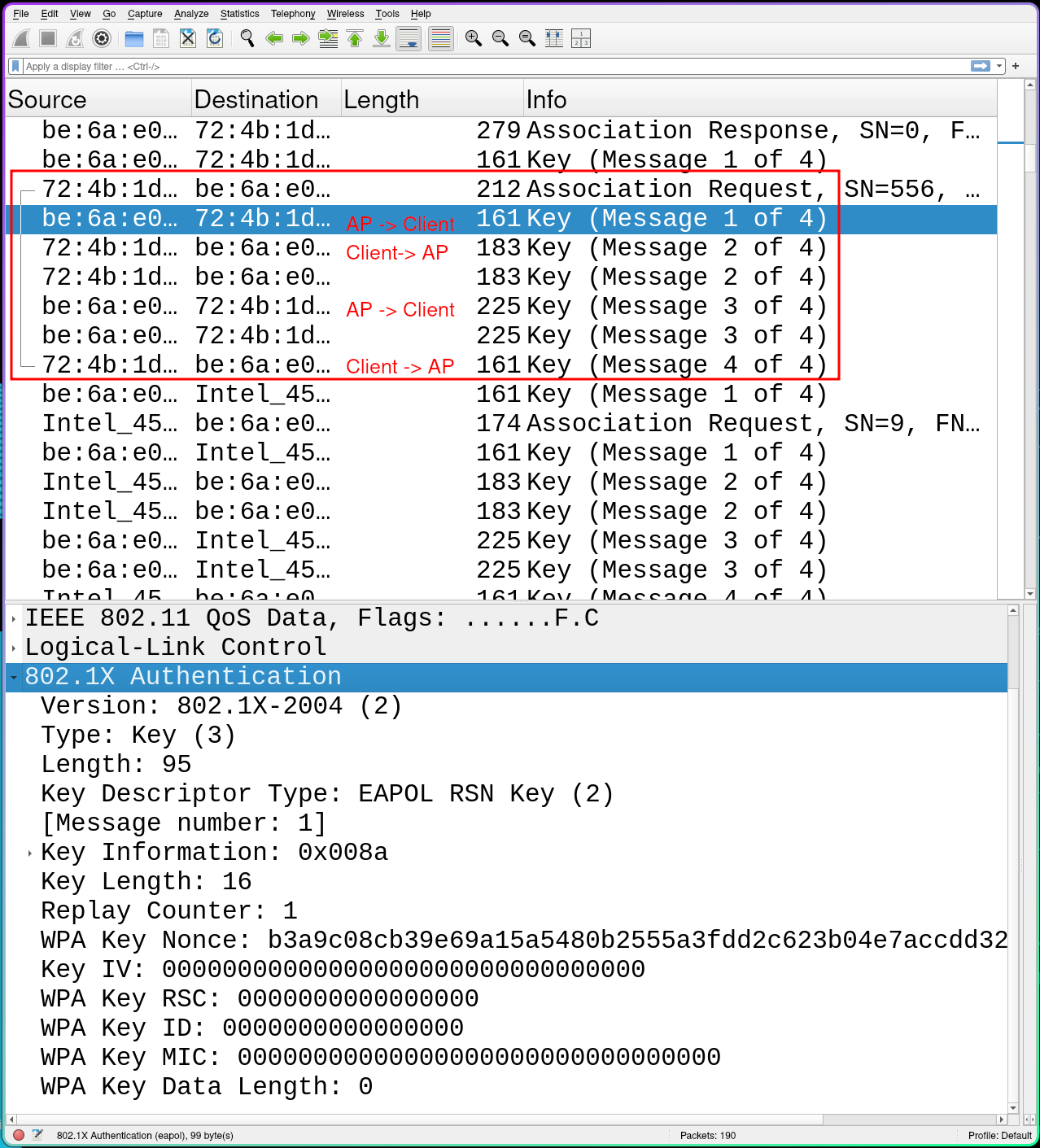Open capture options gear icon

(102, 38)
